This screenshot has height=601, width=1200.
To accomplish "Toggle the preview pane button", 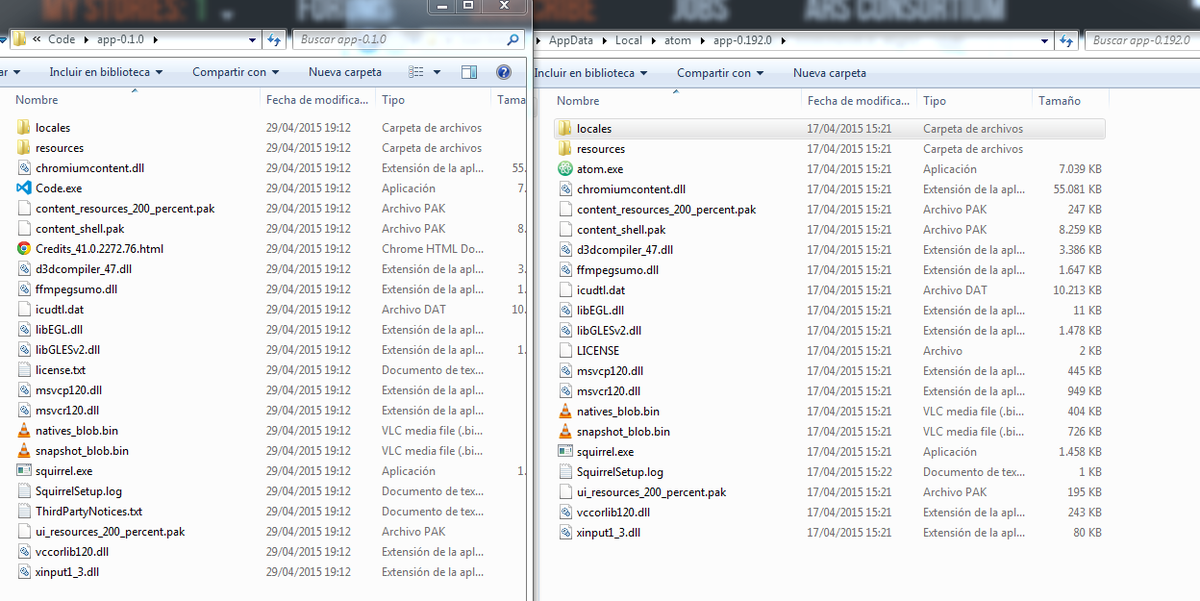I will click(469, 72).
